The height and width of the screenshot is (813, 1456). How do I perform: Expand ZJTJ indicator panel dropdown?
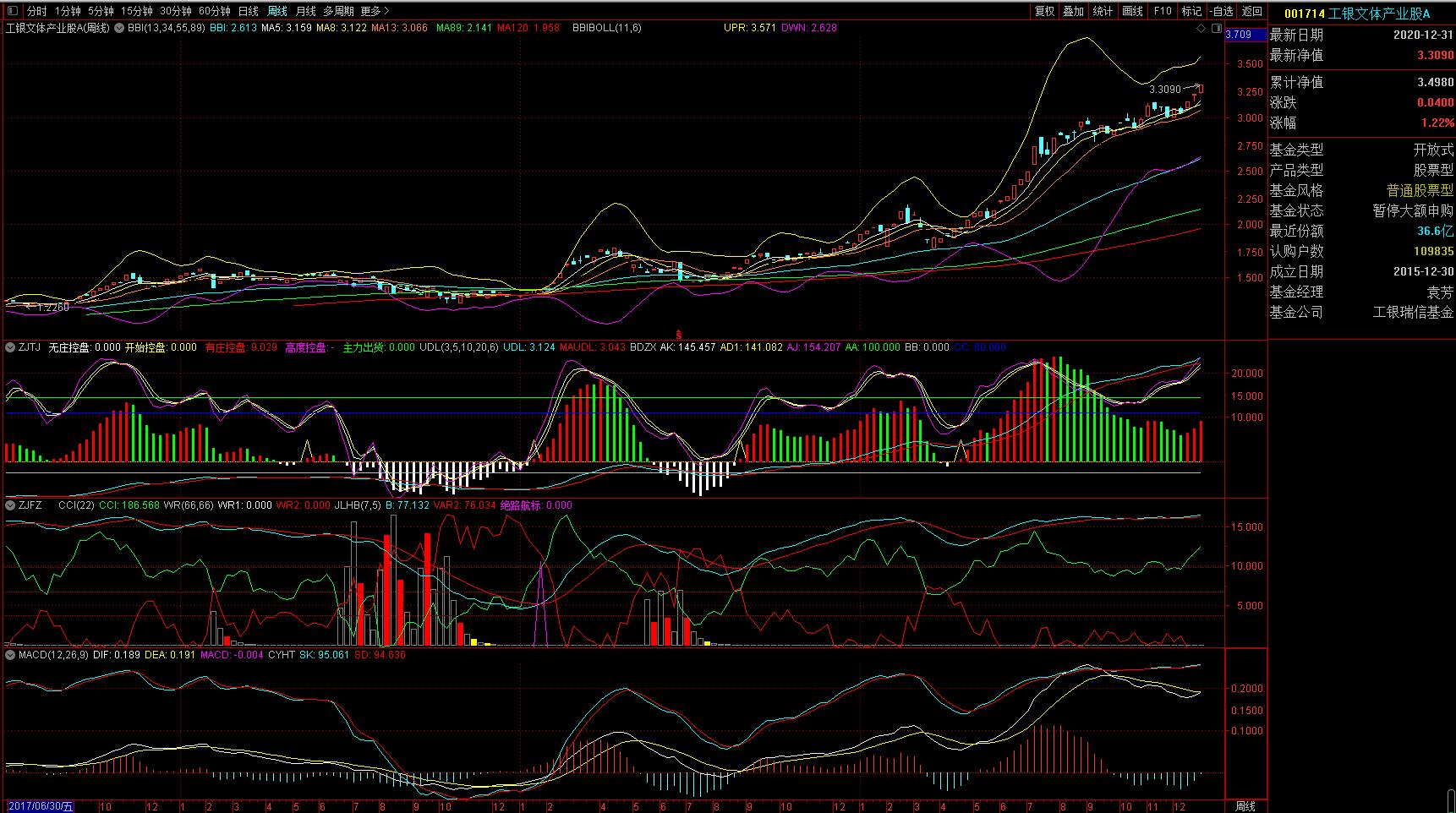10,347
